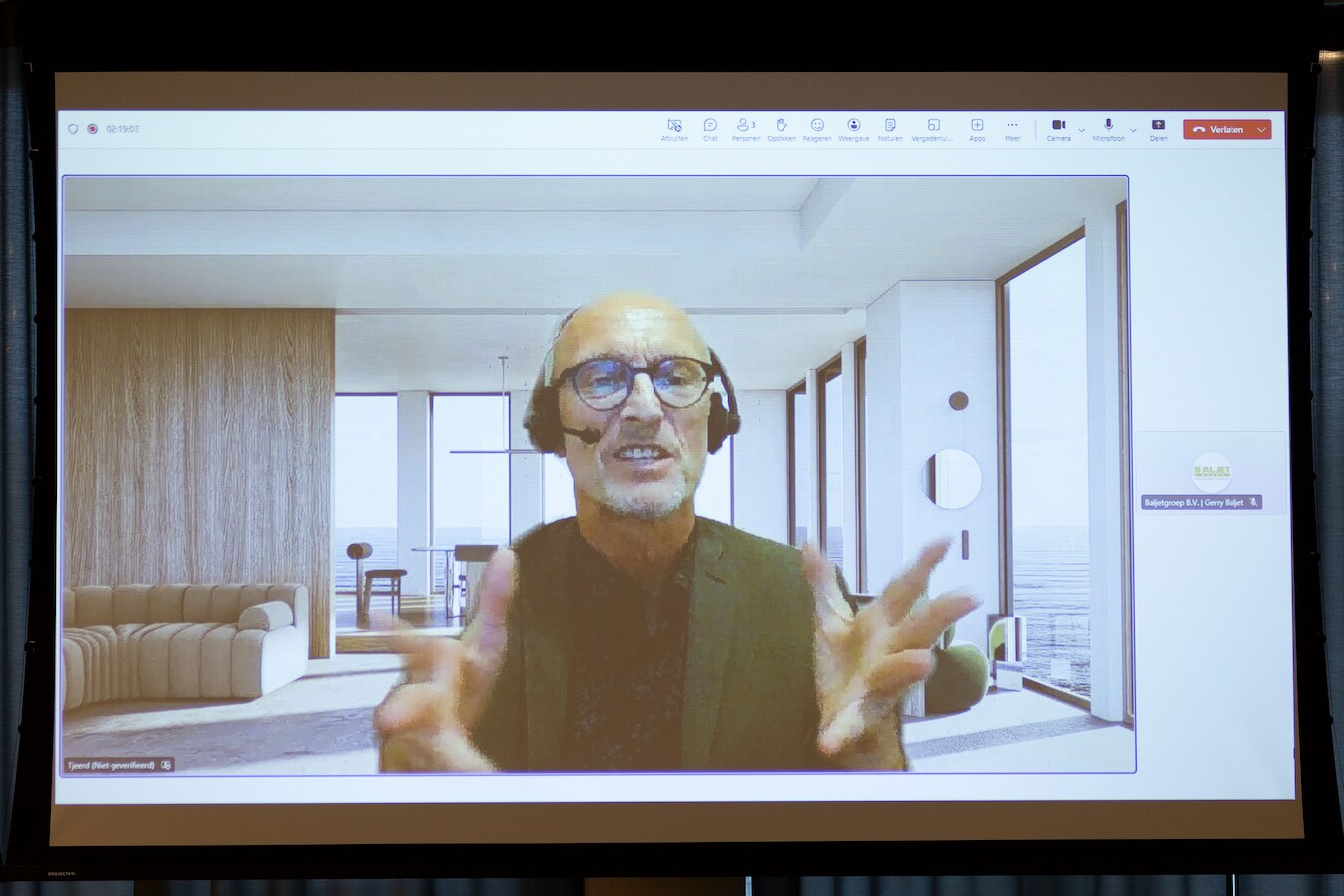Viewport: 1344px width, 896px height.
Task: Click the Afsluiten icon in the toolbar
Action: [674, 127]
